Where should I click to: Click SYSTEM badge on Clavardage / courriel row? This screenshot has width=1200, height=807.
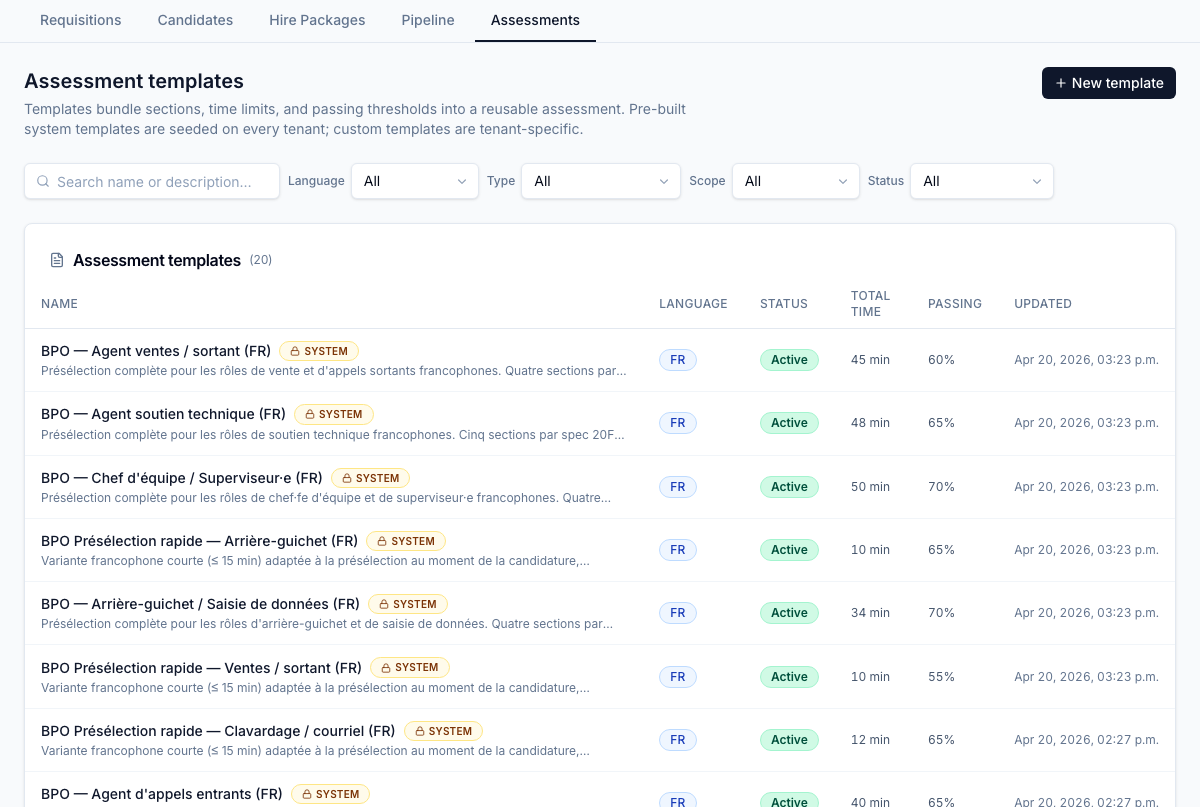(x=443, y=731)
